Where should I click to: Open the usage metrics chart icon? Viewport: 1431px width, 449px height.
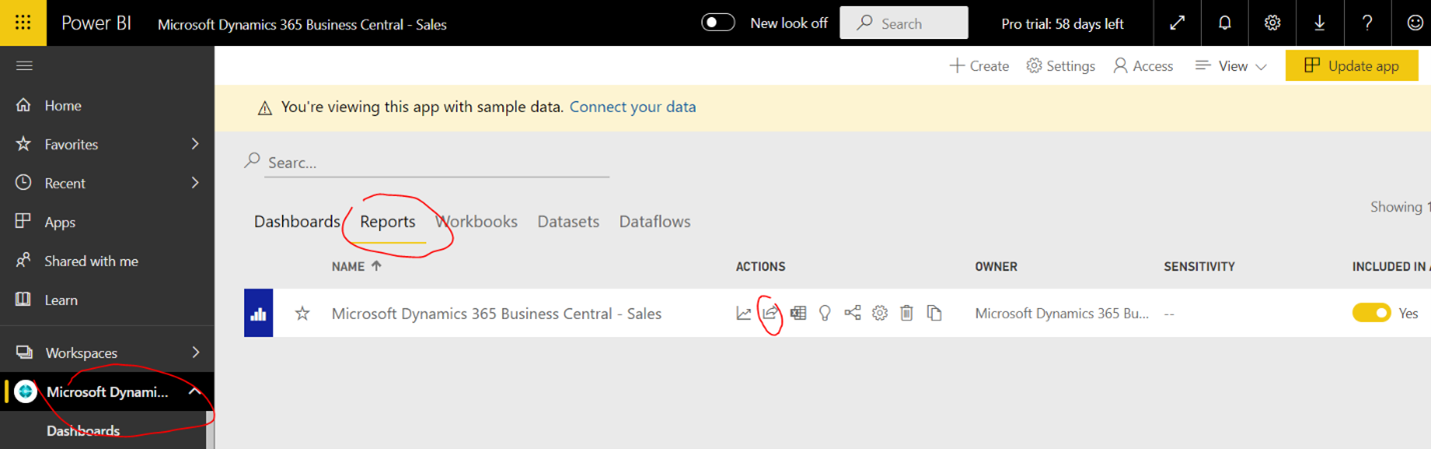click(x=744, y=313)
